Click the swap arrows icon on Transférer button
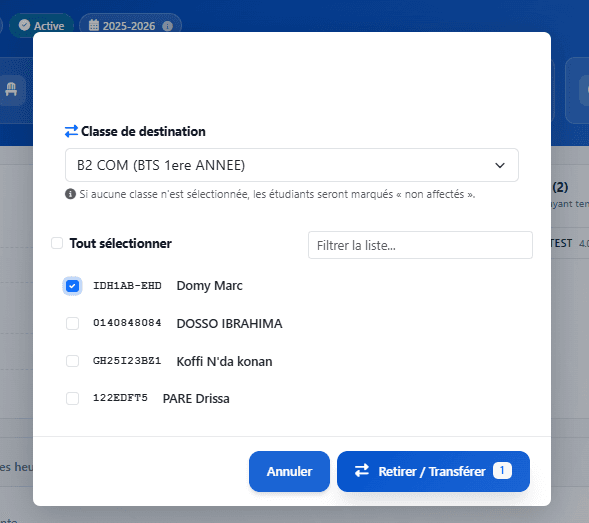This screenshot has width=589, height=523. point(362,471)
